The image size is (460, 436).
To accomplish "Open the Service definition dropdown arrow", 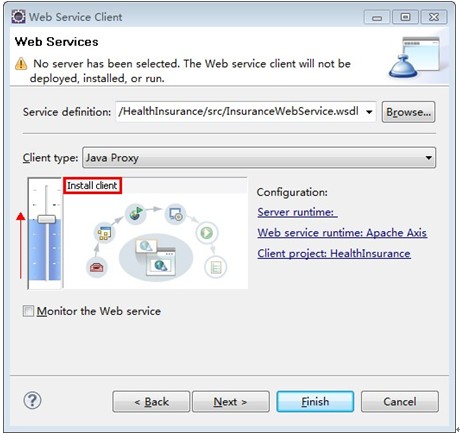I will pyautogui.click(x=369, y=112).
